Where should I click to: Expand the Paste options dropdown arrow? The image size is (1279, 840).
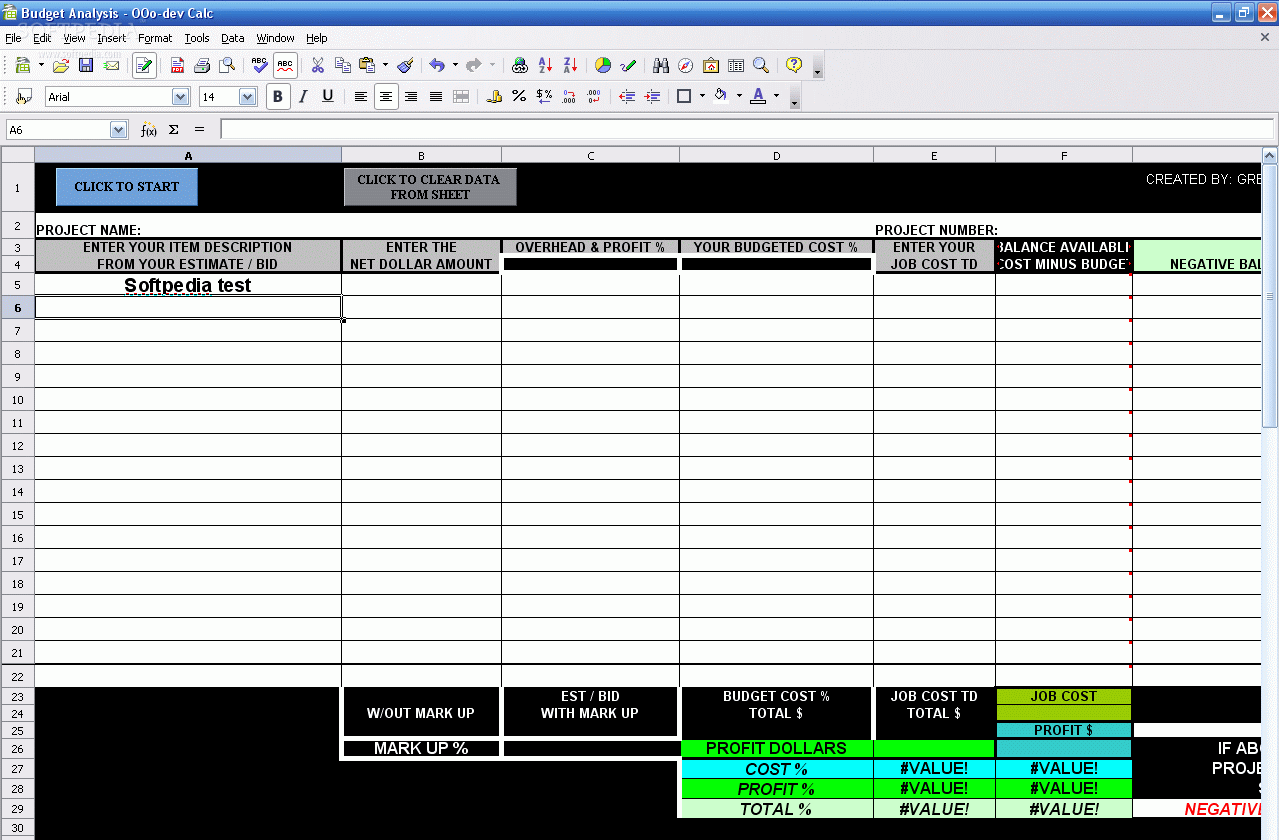click(385, 65)
